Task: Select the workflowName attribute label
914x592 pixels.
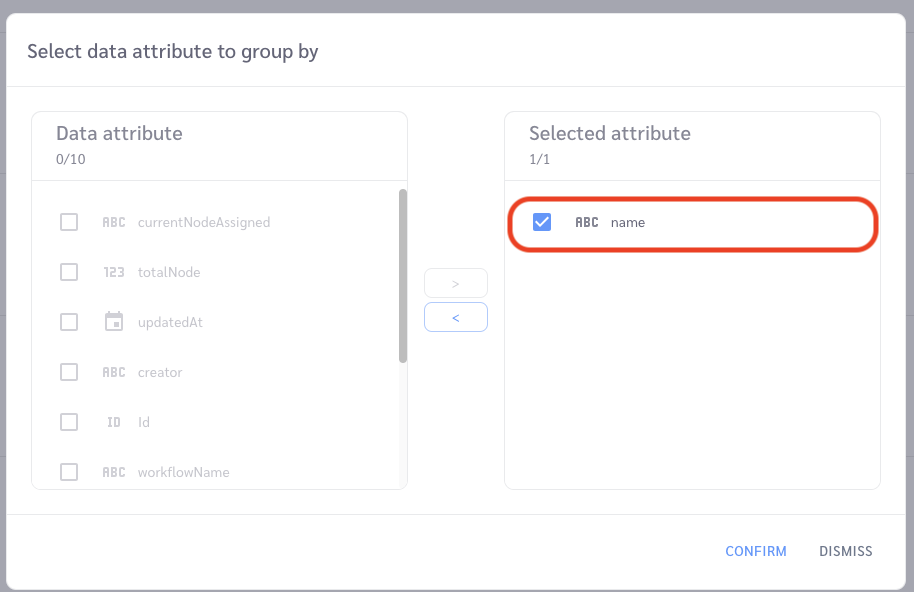Action: tap(184, 473)
